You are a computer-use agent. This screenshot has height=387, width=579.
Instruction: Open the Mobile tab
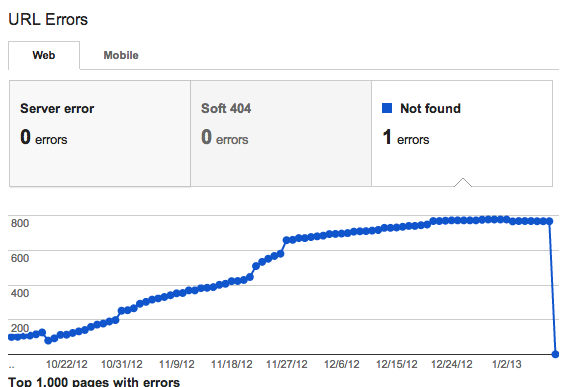[121, 55]
